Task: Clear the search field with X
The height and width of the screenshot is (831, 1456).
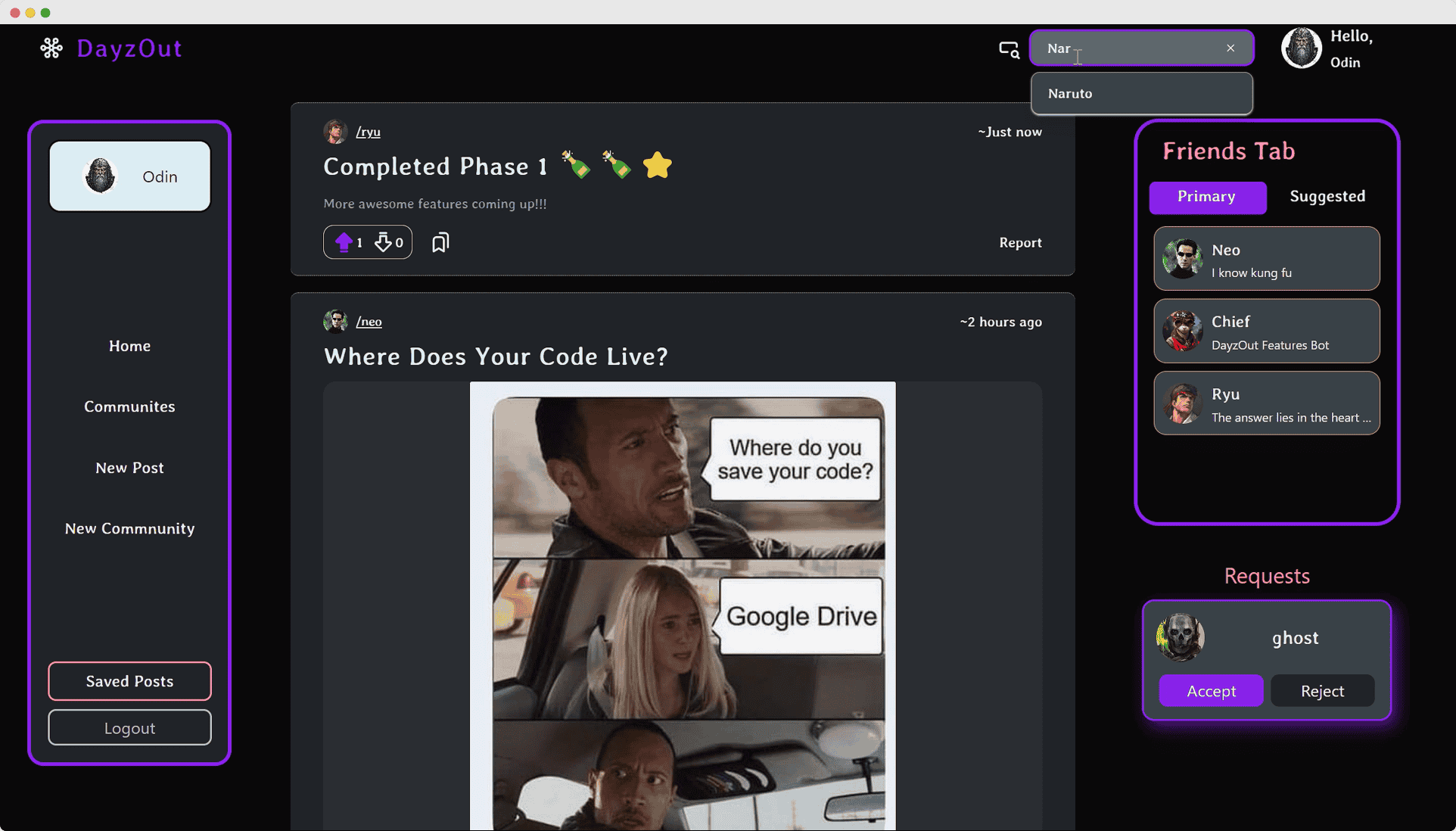Action: coord(1230,48)
